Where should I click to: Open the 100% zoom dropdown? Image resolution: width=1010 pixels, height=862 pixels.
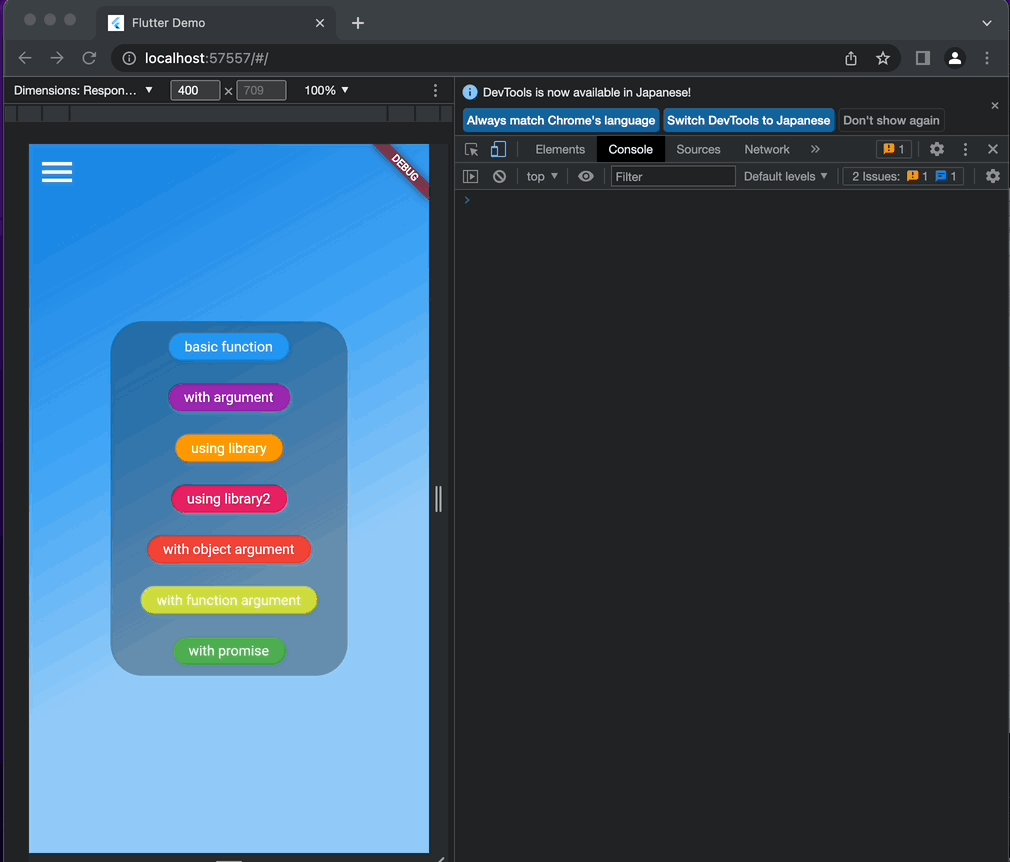(326, 90)
